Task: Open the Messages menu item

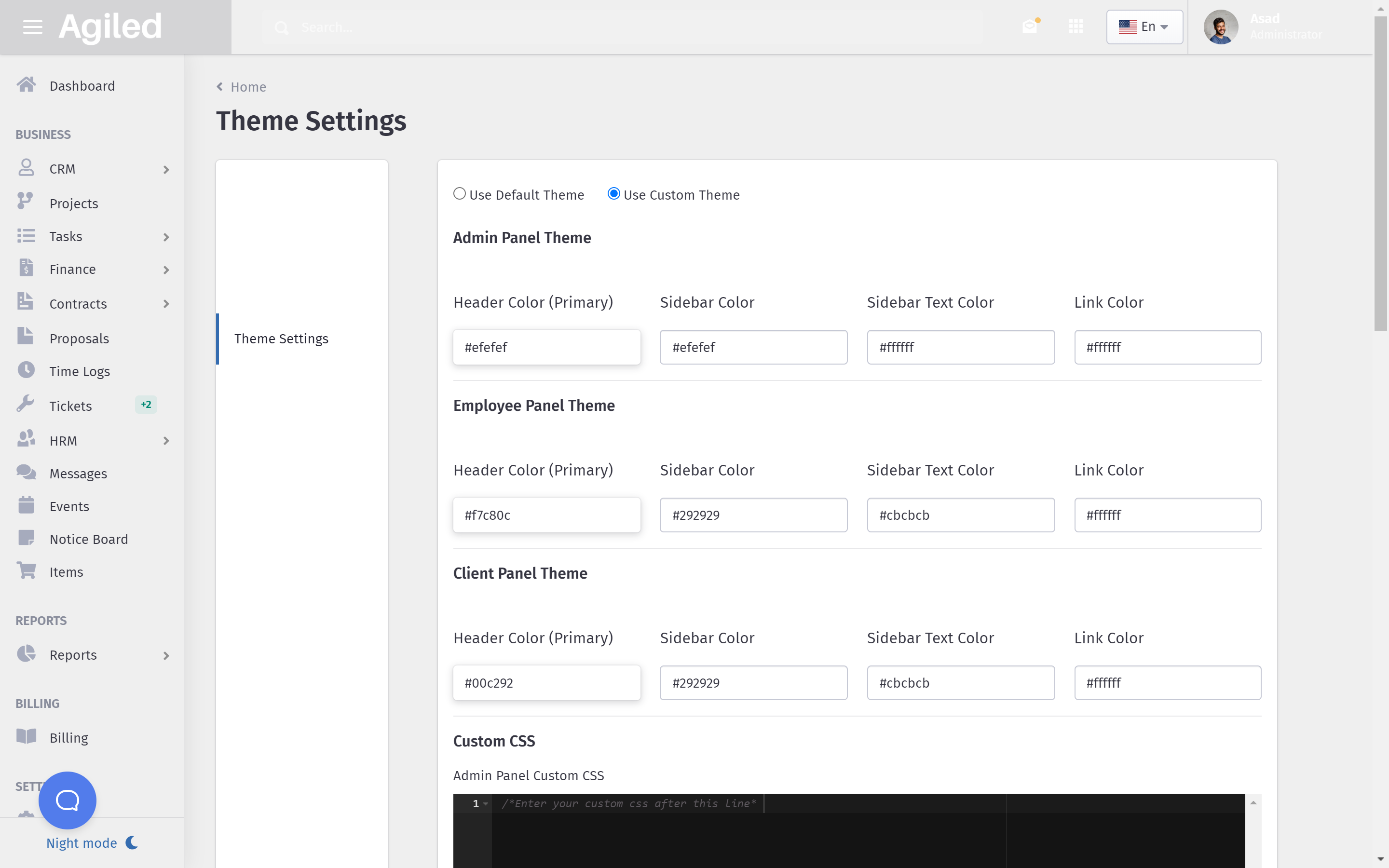Action: [78, 474]
